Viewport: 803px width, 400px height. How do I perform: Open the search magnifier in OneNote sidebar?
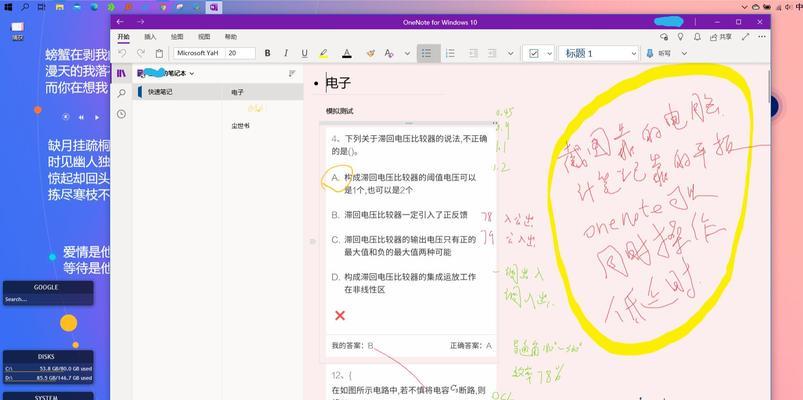(121, 93)
